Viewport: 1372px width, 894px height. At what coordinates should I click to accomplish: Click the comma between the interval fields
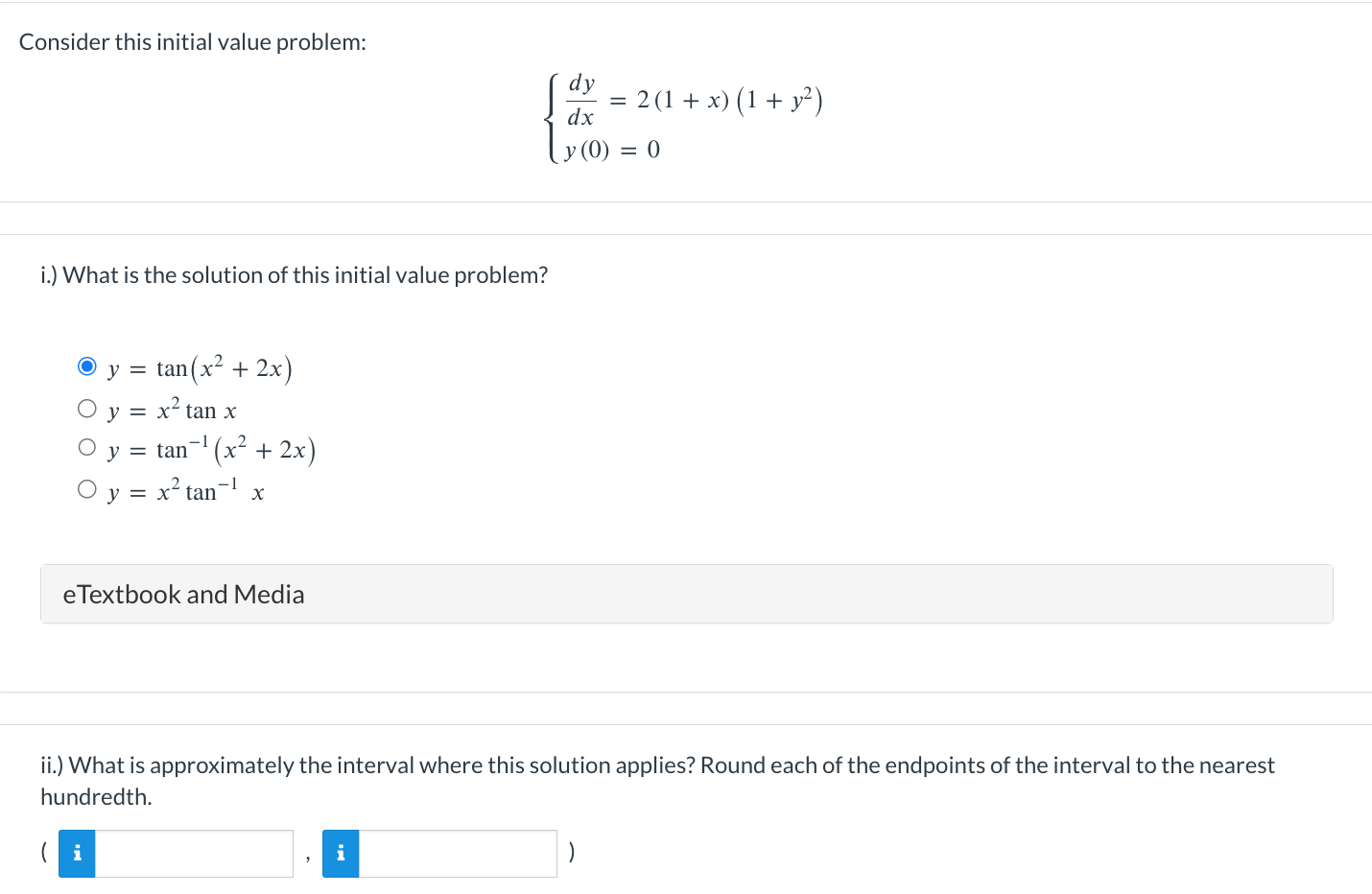pyautogui.click(x=308, y=857)
